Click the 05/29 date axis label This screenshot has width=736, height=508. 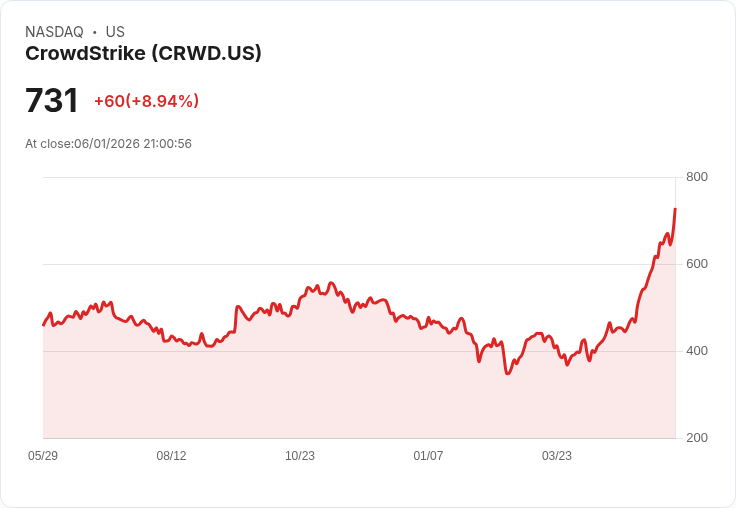click(x=43, y=456)
